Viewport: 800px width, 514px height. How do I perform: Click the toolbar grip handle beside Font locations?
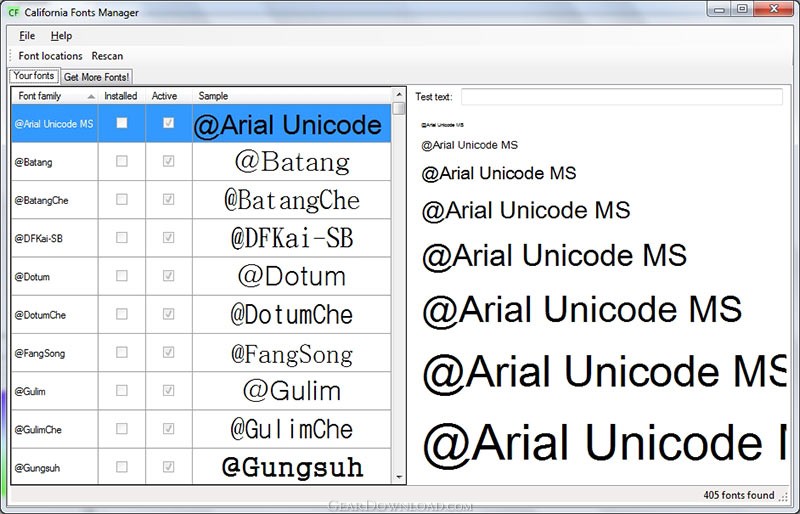[x=11, y=56]
